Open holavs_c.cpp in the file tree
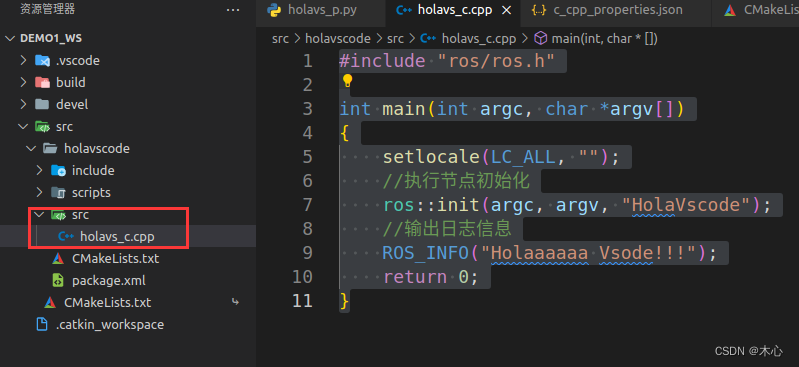The image size is (799, 367). click(128, 237)
